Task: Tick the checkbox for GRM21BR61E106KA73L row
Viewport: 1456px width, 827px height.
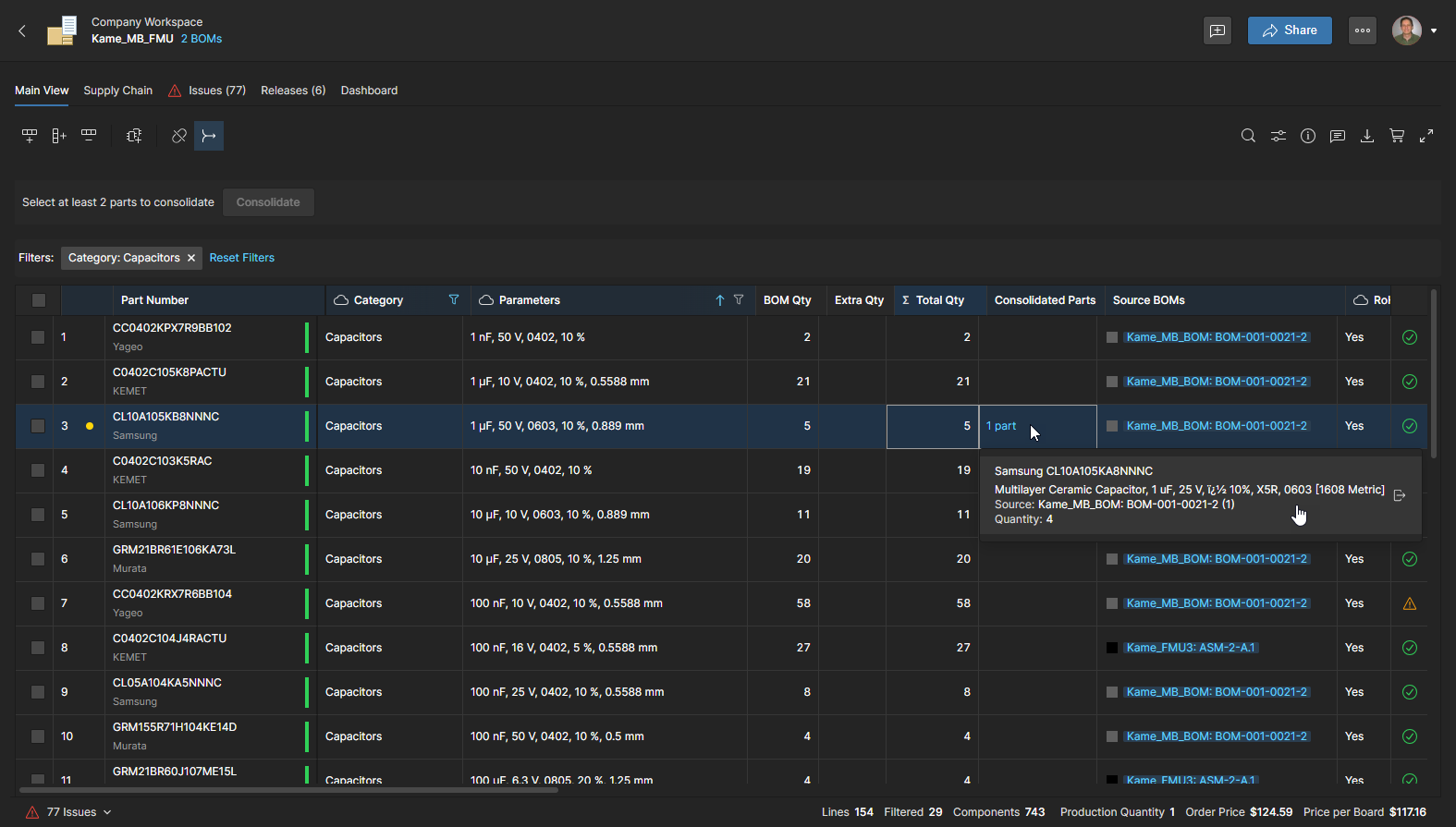Action: (38, 559)
